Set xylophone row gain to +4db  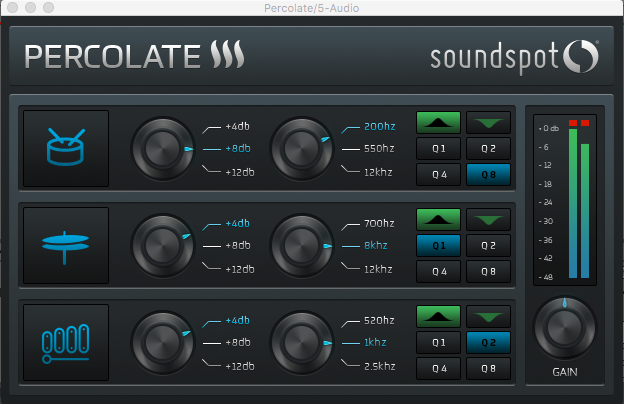(x=237, y=320)
